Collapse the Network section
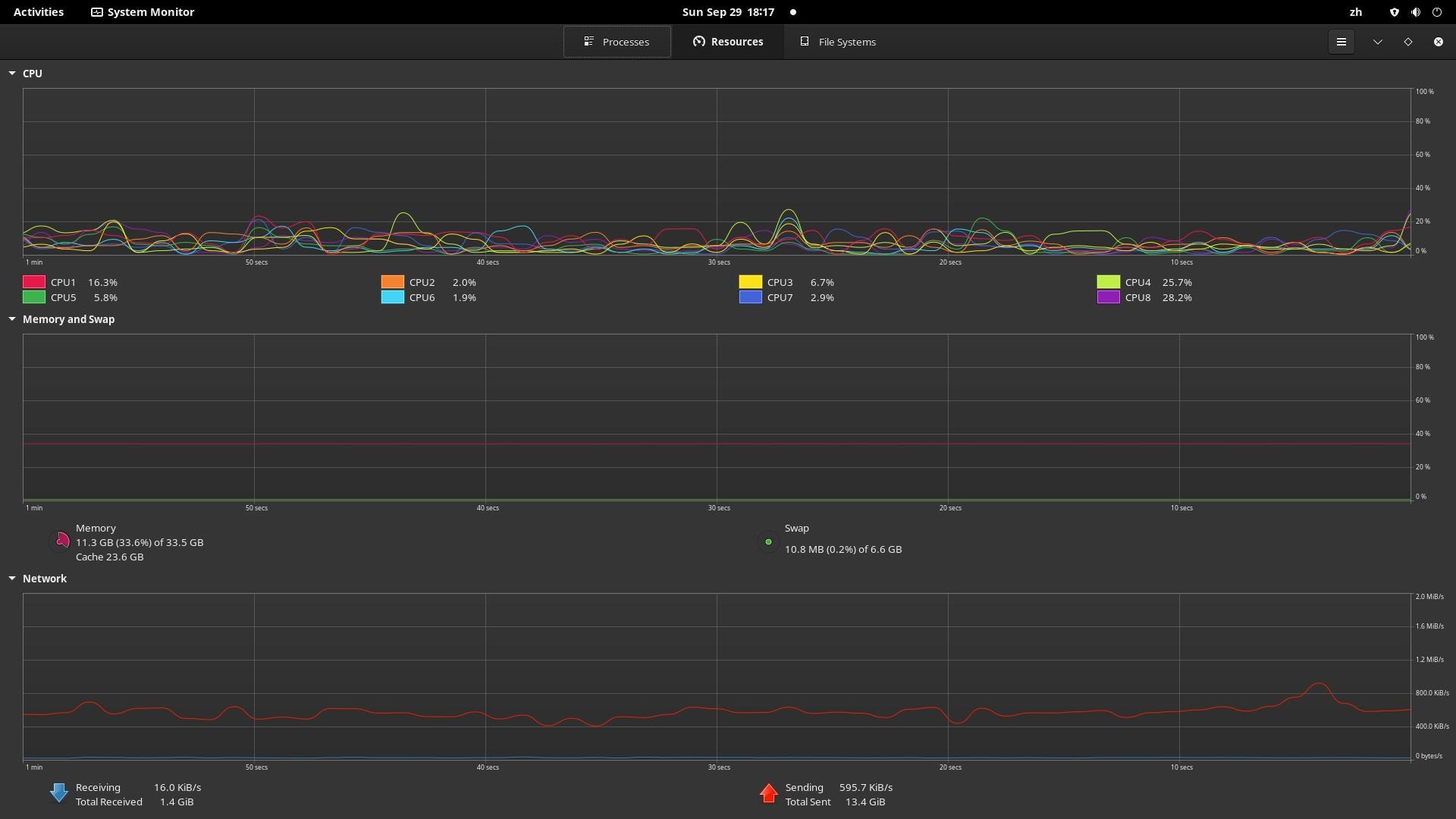The width and height of the screenshot is (1456, 819). point(12,579)
